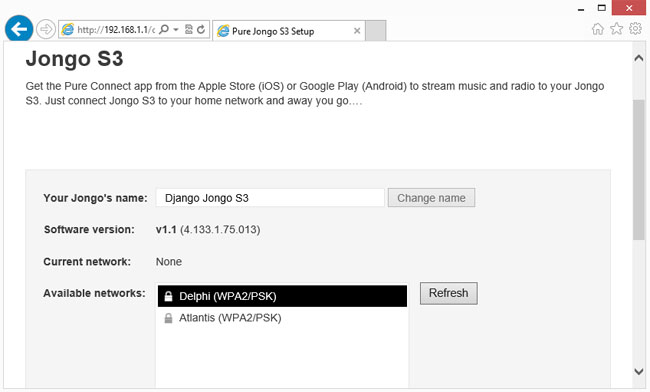
Task: Refresh the page with address bar reload icon
Action: pos(201,29)
